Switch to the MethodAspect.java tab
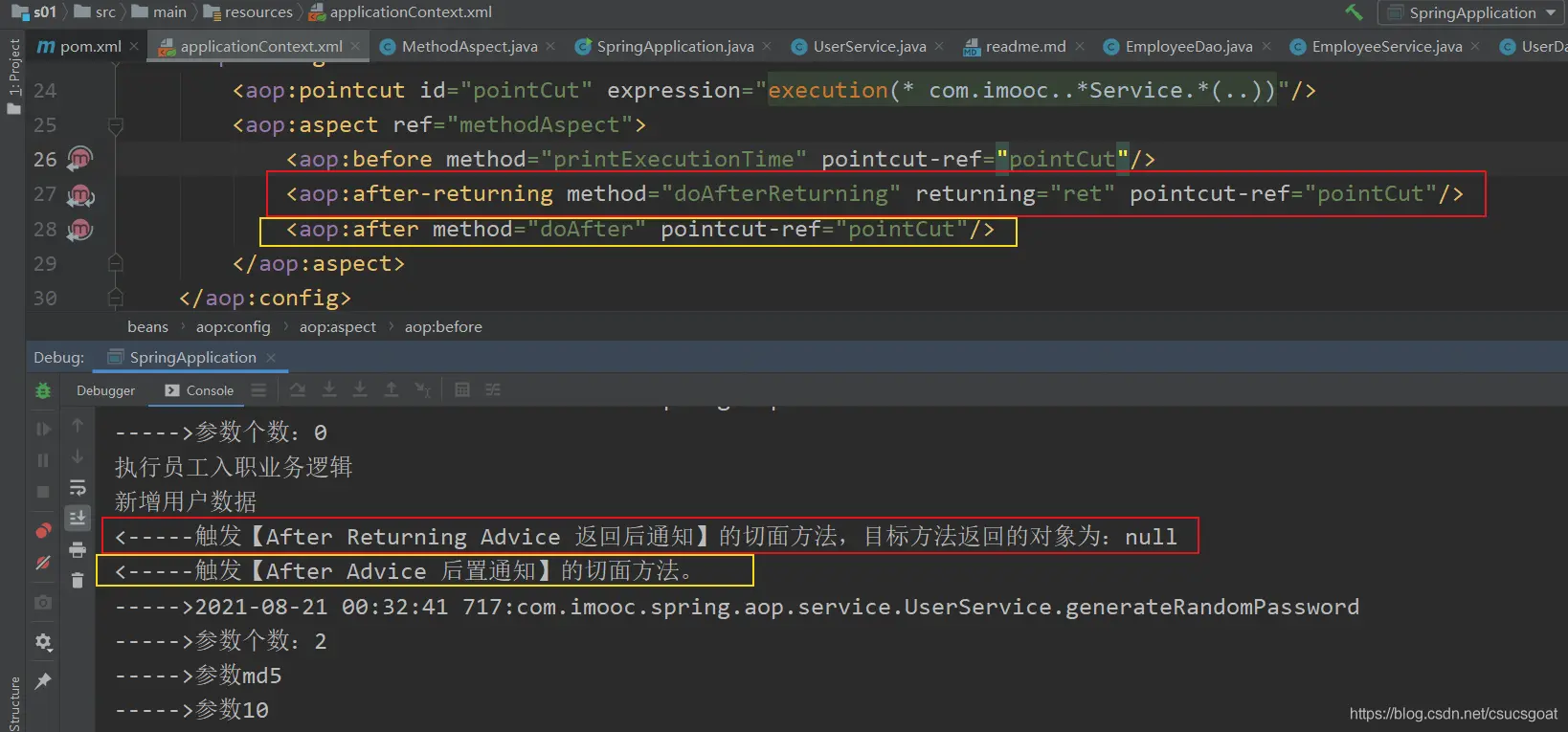The width and height of the screenshot is (1568, 732). tap(469, 46)
